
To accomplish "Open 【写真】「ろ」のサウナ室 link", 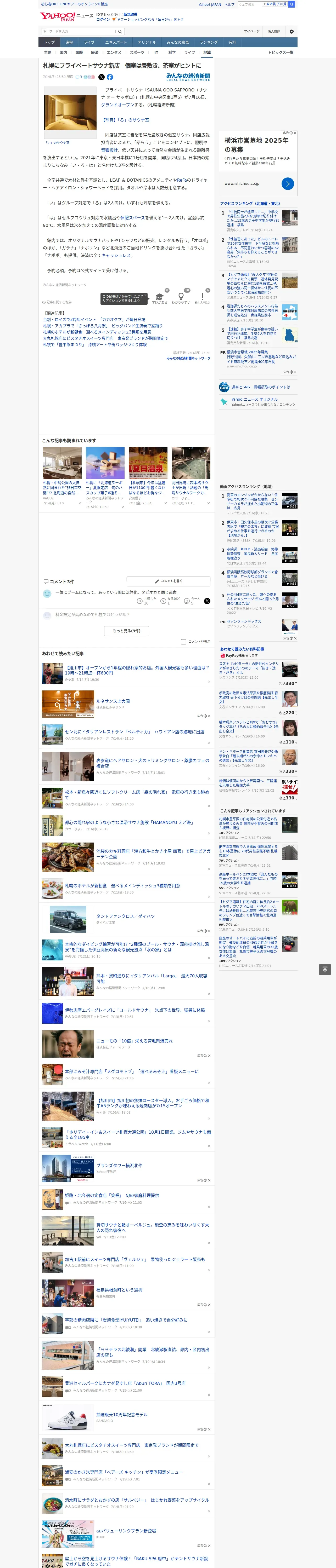I will tap(125, 120).
